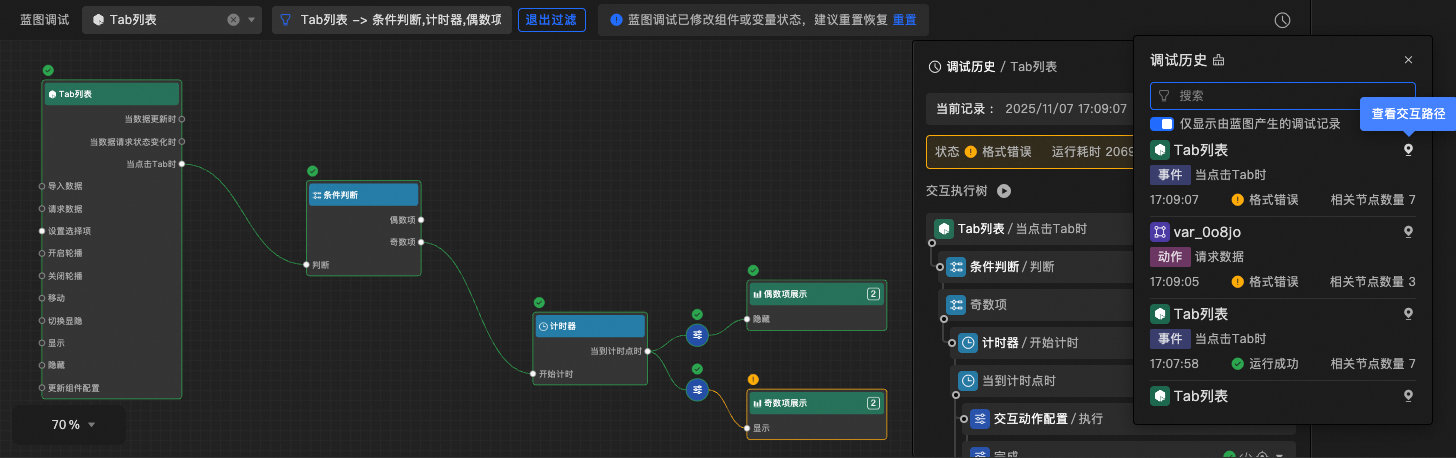
Task: Click green check badge above 条件判断 node
Action: coord(313,171)
